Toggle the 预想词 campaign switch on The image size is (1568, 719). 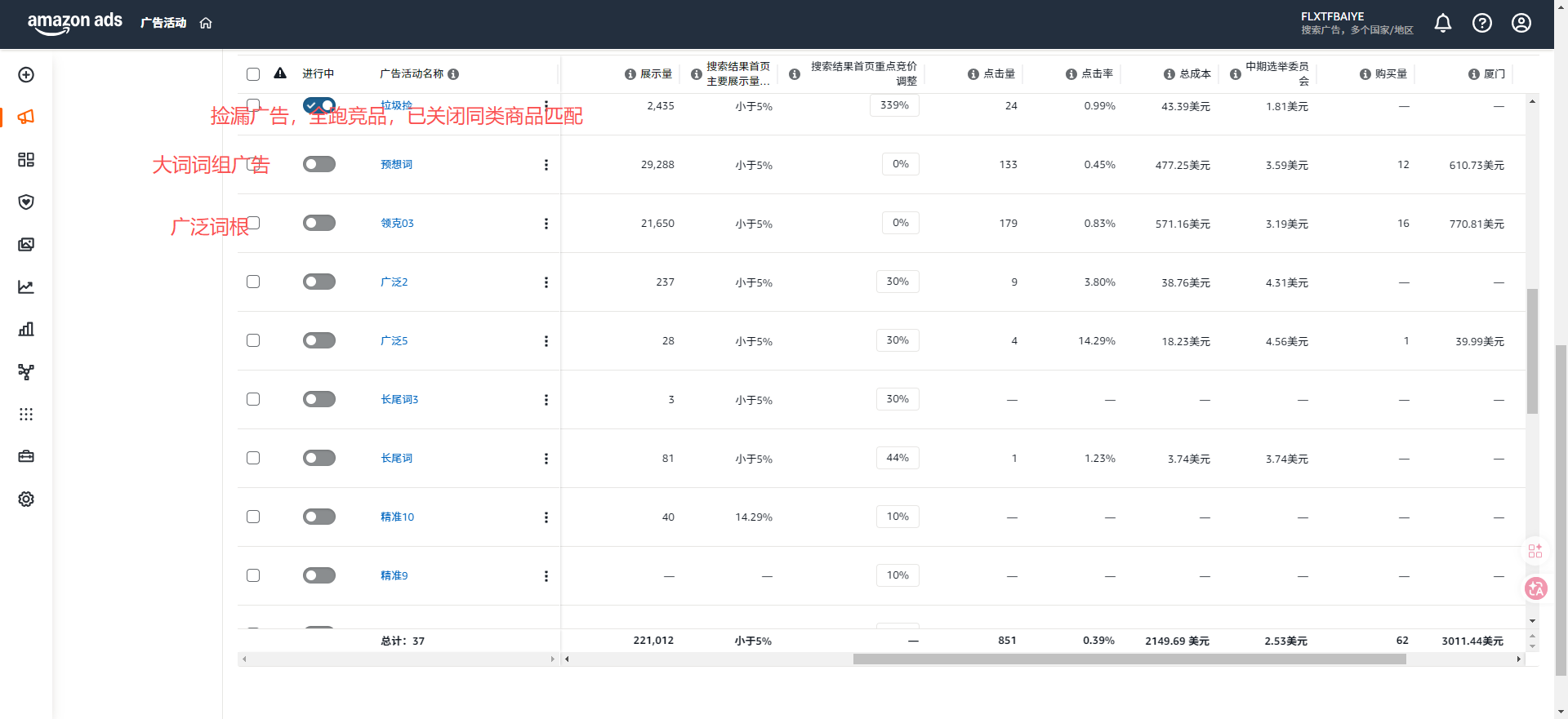(x=319, y=165)
